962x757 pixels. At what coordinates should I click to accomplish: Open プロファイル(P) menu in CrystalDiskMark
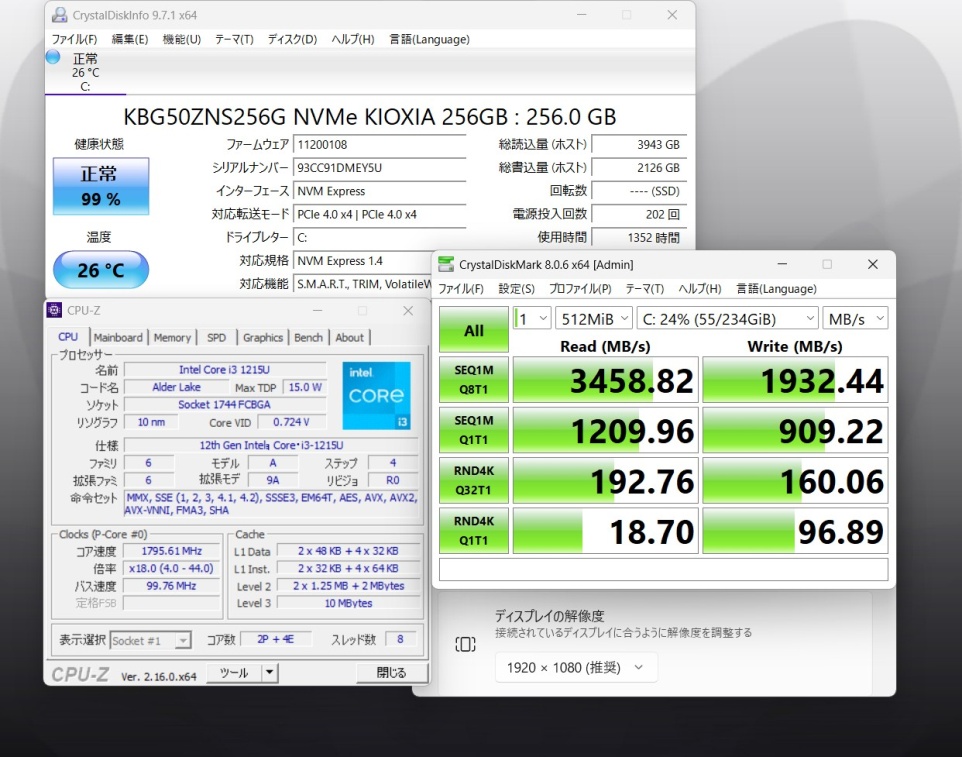click(580, 289)
